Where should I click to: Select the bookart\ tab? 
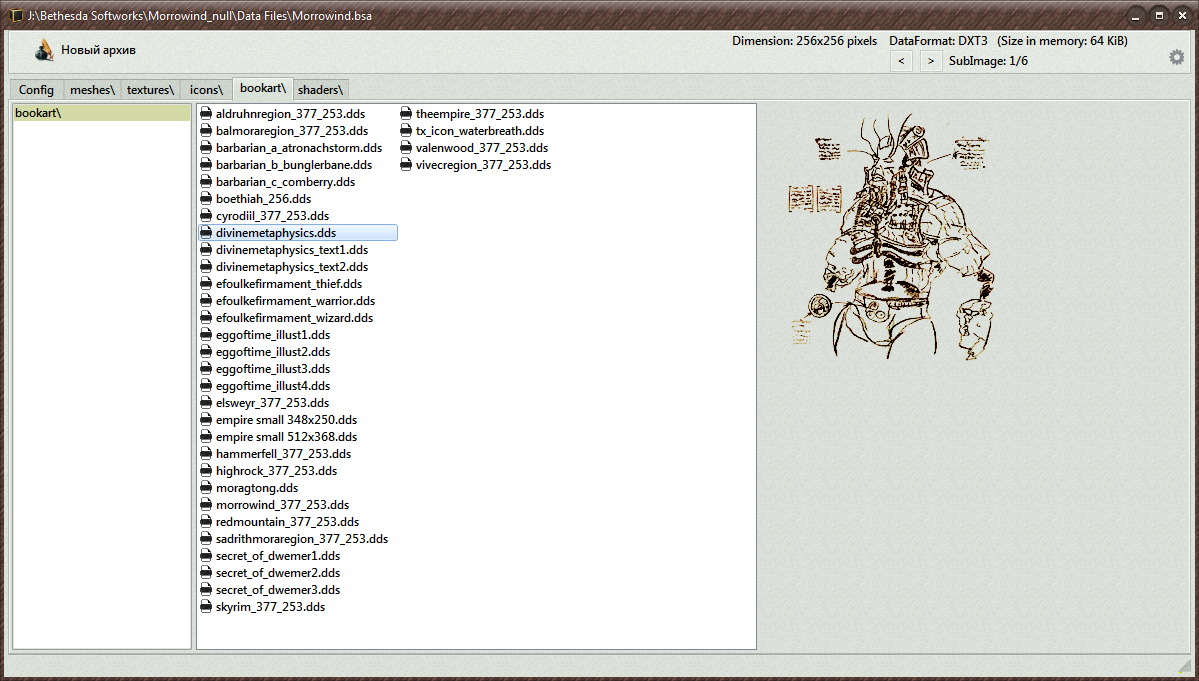263,88
